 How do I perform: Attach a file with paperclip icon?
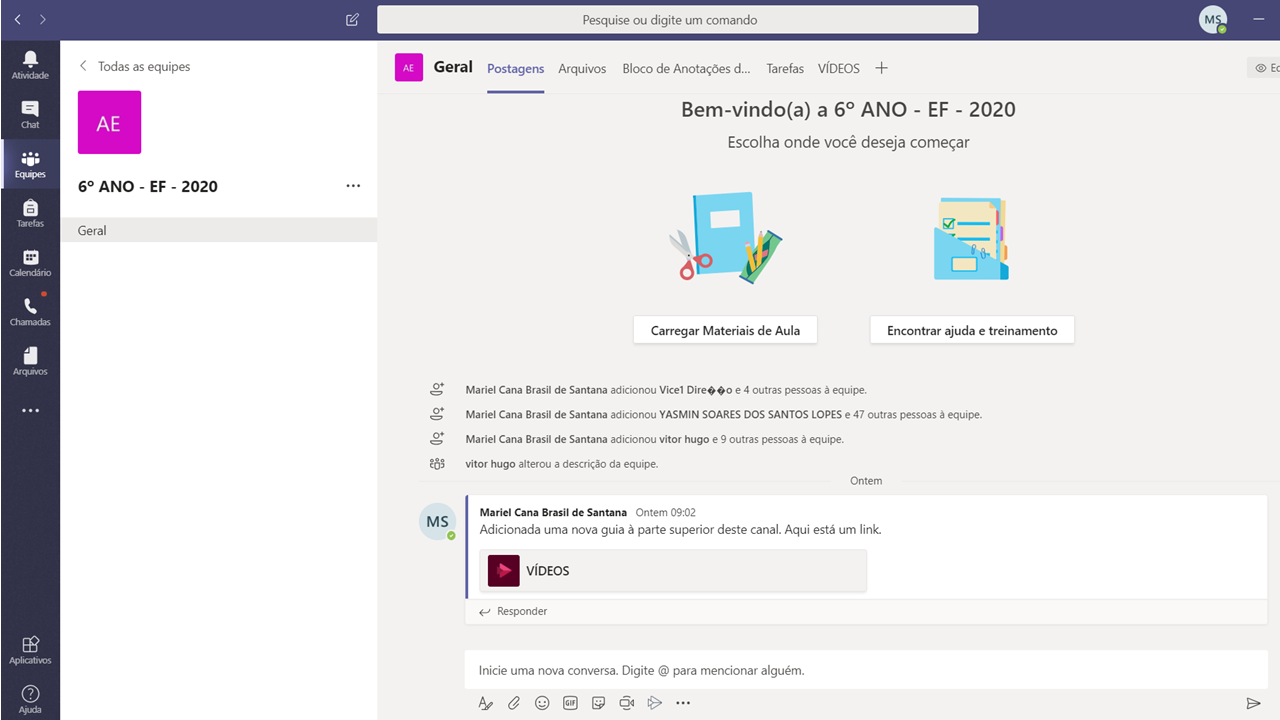point(514,703)
